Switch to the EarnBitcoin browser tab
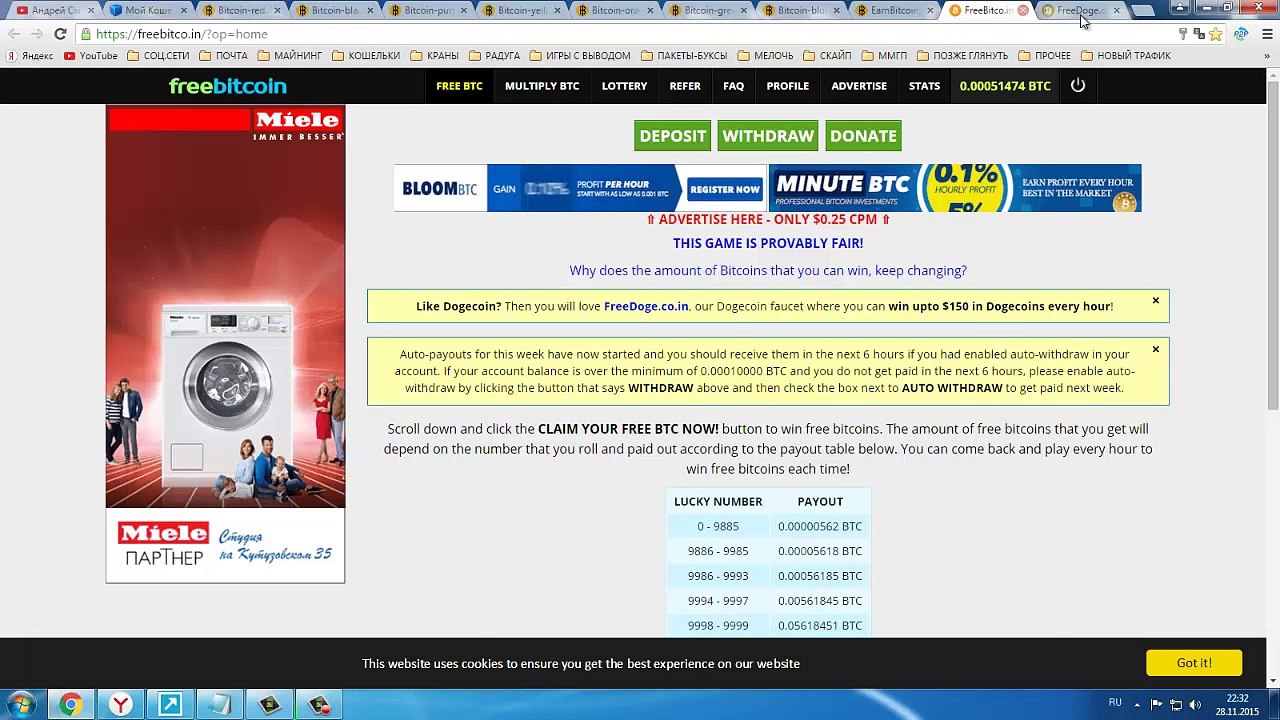Image resolution: width=1280 pixels, height=720 pixels. [893, 11]
